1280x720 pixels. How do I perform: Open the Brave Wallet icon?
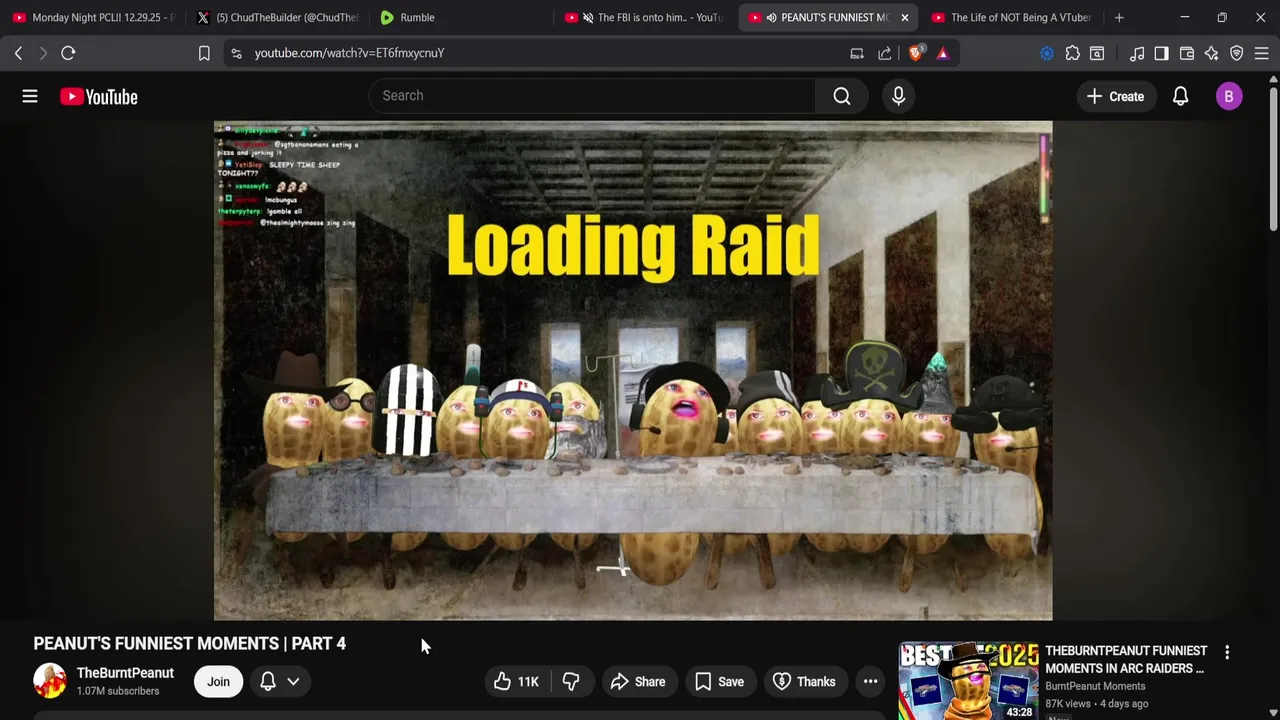pyautogui.click(x=1187, y=53)
